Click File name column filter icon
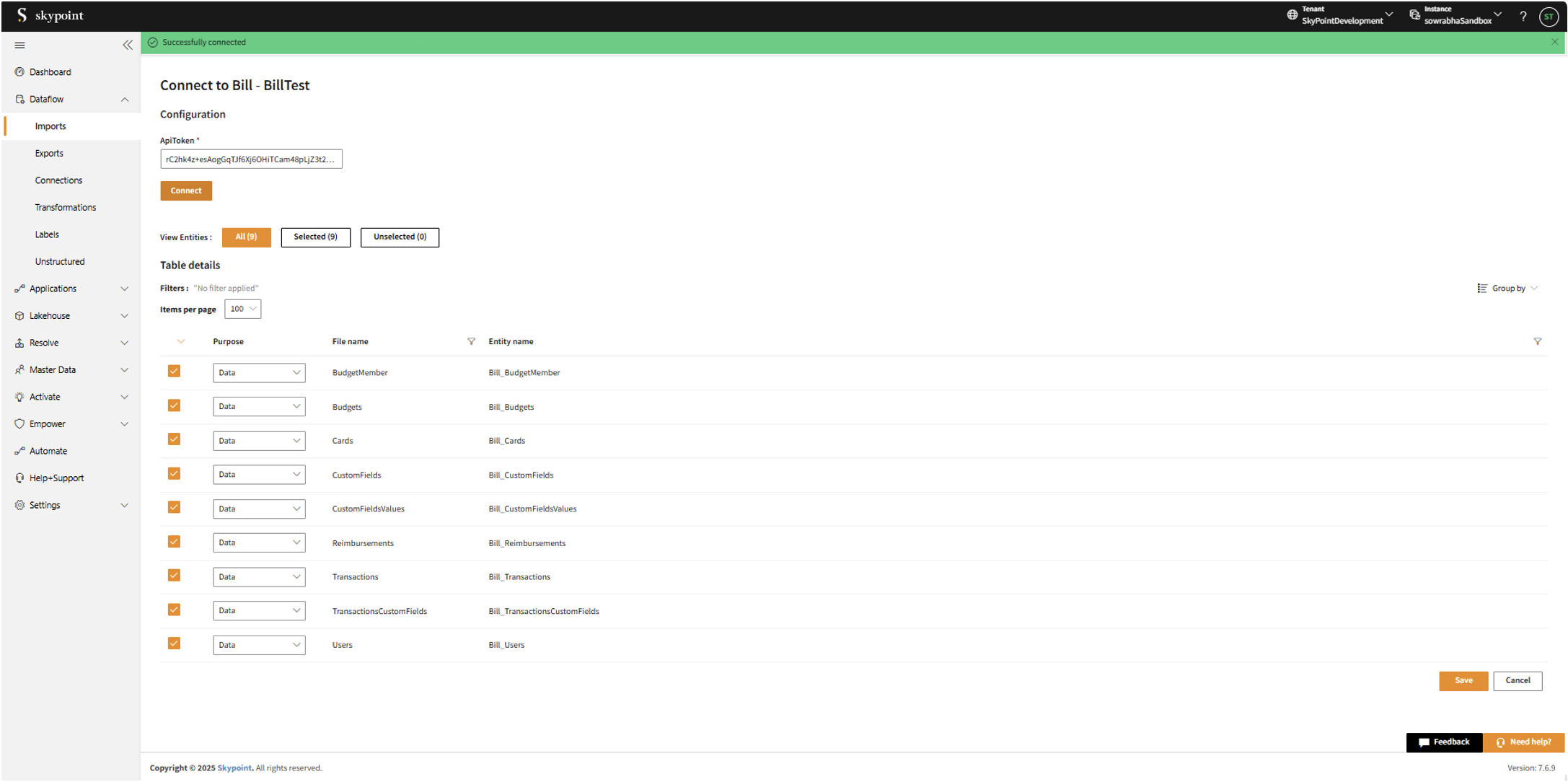 [x=471, y=341]
